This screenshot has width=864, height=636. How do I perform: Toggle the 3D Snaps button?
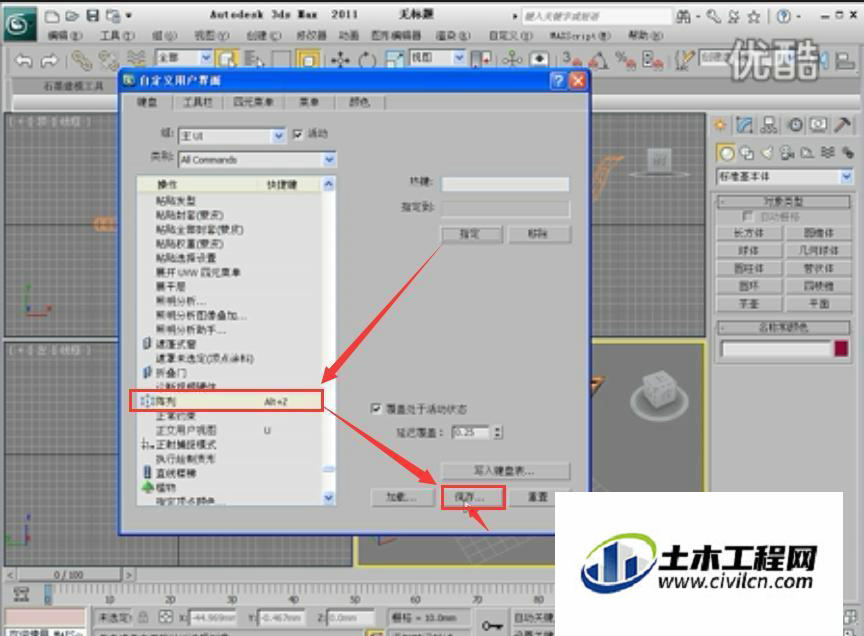571,59
